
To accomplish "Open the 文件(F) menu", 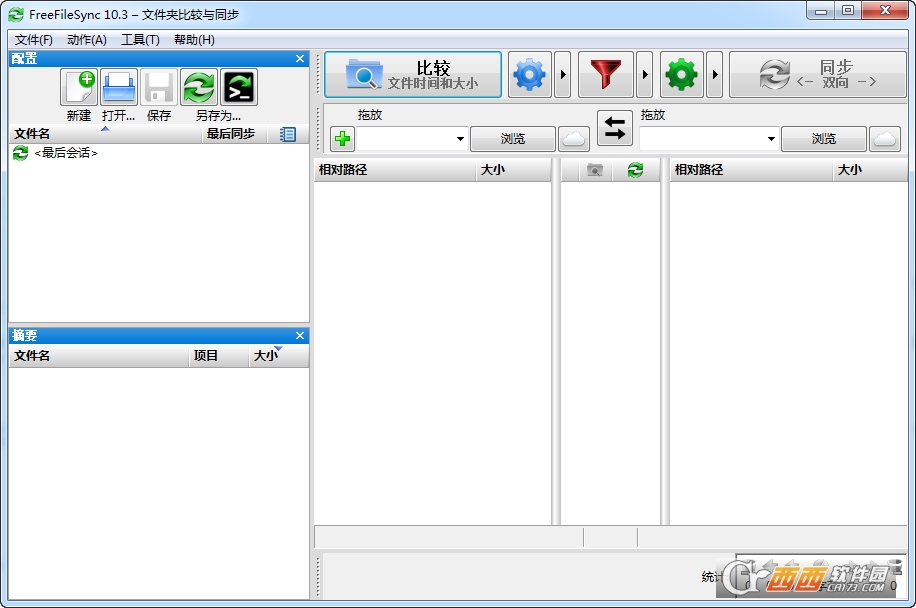I will point(33,40).
